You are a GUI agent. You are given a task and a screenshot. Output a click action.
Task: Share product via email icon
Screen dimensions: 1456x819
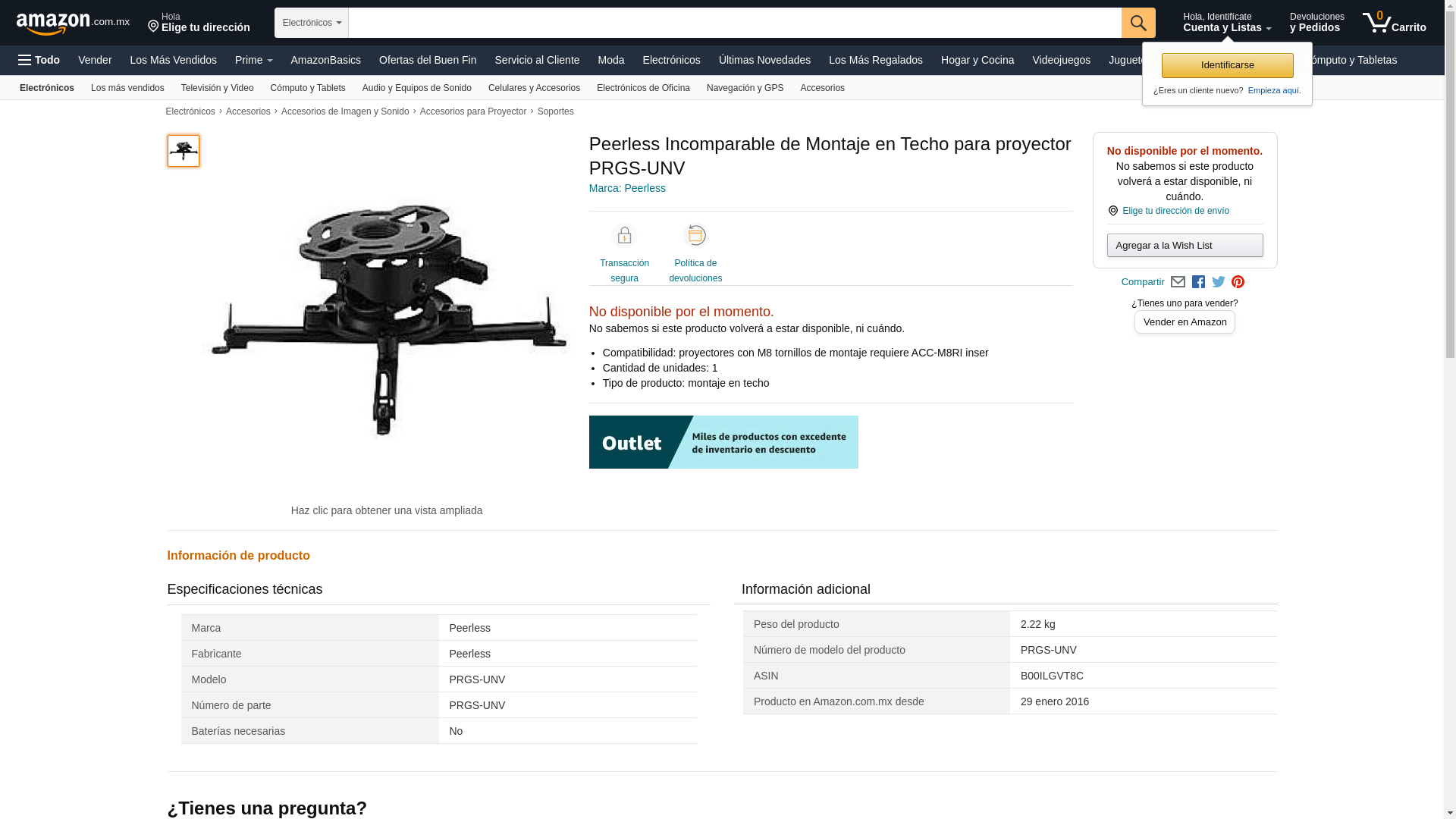[x=1178, y=282]
